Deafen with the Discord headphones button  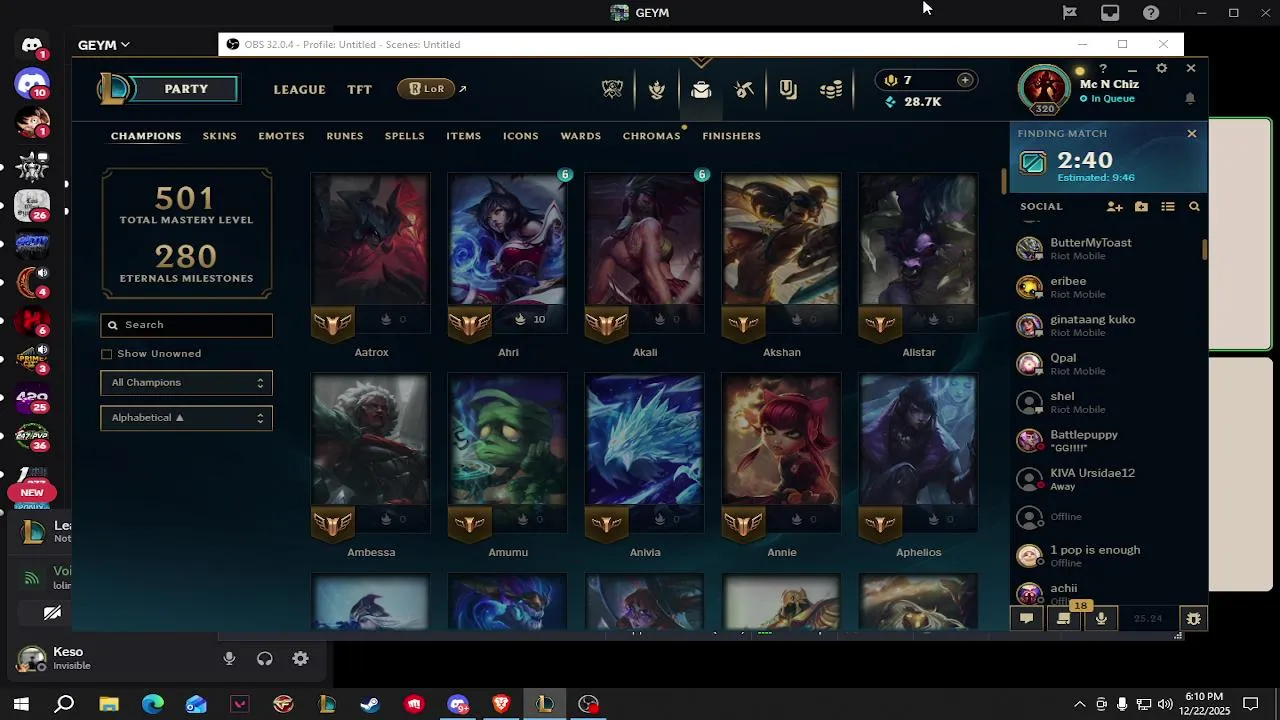tap(265, 659)
